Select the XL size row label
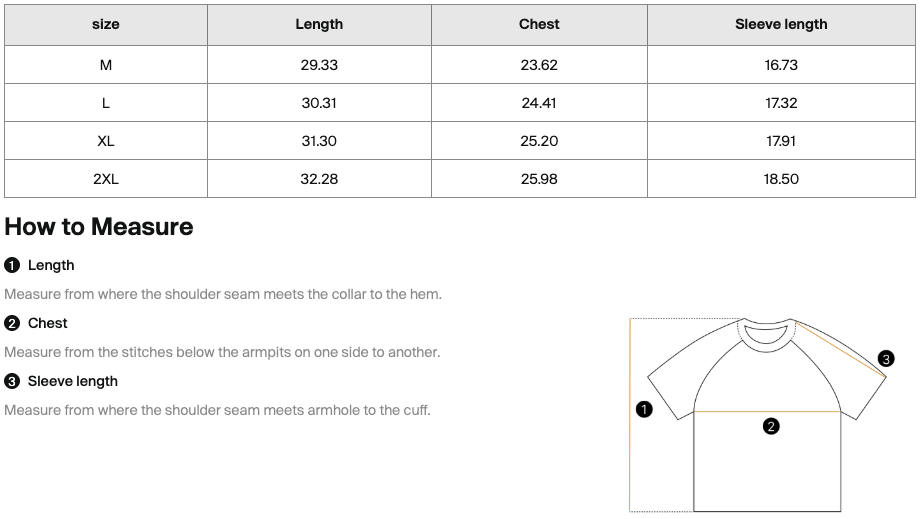This screenshot has width=920, height=519. [106, 141]
